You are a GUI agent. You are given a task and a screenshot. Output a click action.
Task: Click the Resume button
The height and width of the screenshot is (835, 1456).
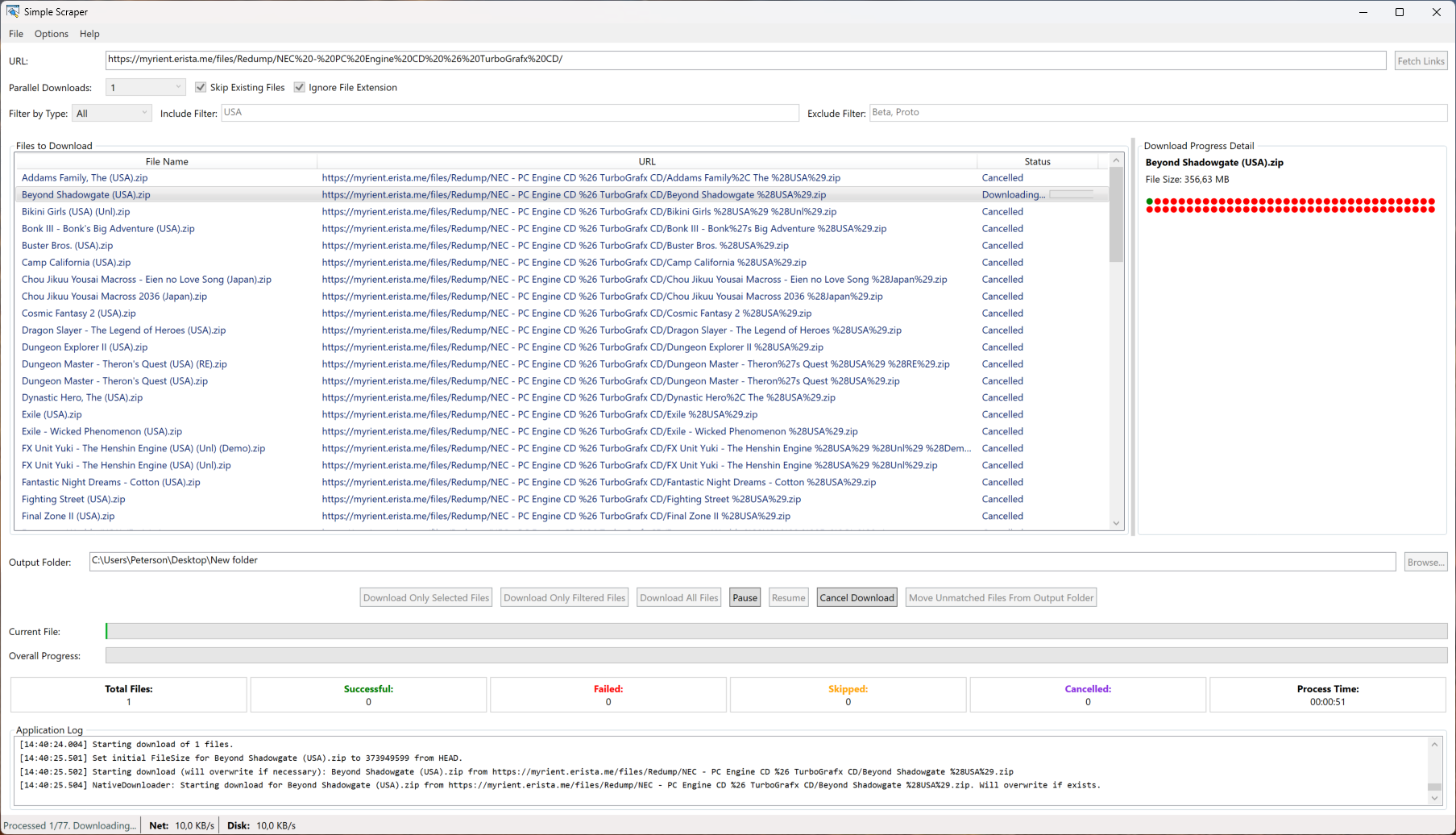coord(788,597)
